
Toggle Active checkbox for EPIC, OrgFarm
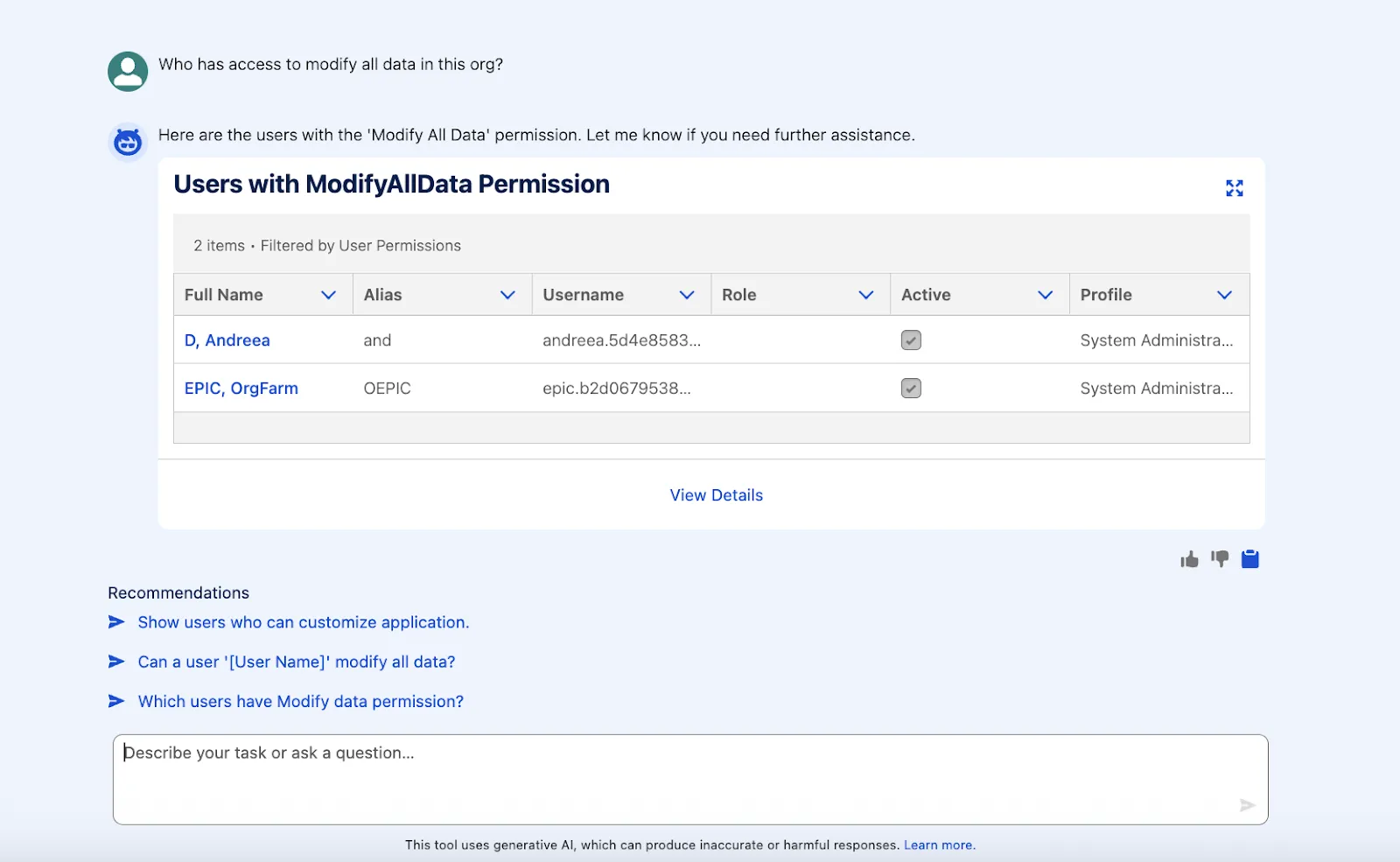pyautogui.click(x=911, y=389)
